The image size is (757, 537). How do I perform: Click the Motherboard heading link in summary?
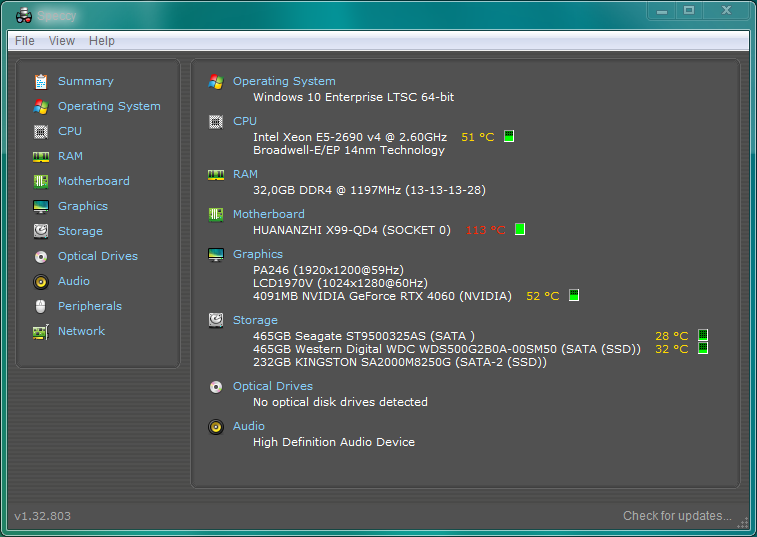coord(269,214)
